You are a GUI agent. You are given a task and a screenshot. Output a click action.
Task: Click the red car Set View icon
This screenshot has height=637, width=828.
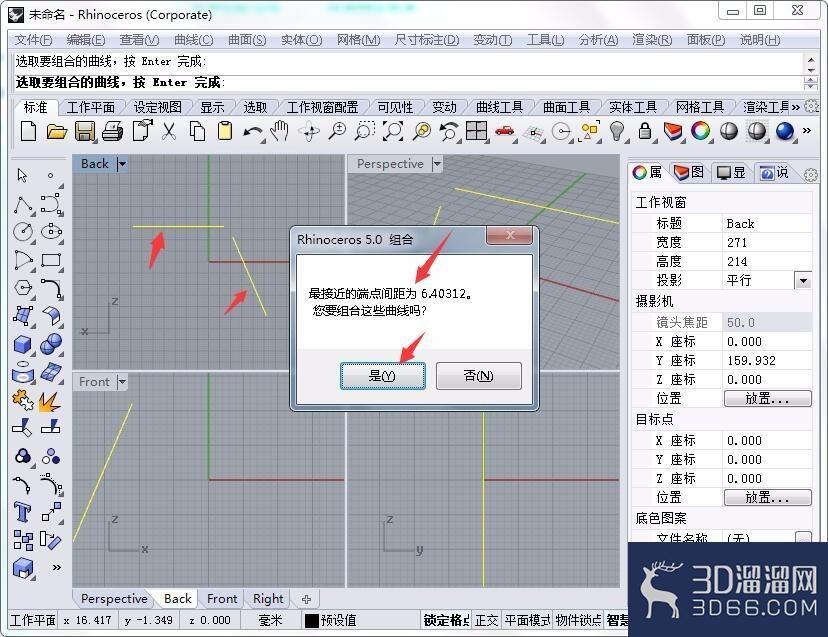coord(505,131)
